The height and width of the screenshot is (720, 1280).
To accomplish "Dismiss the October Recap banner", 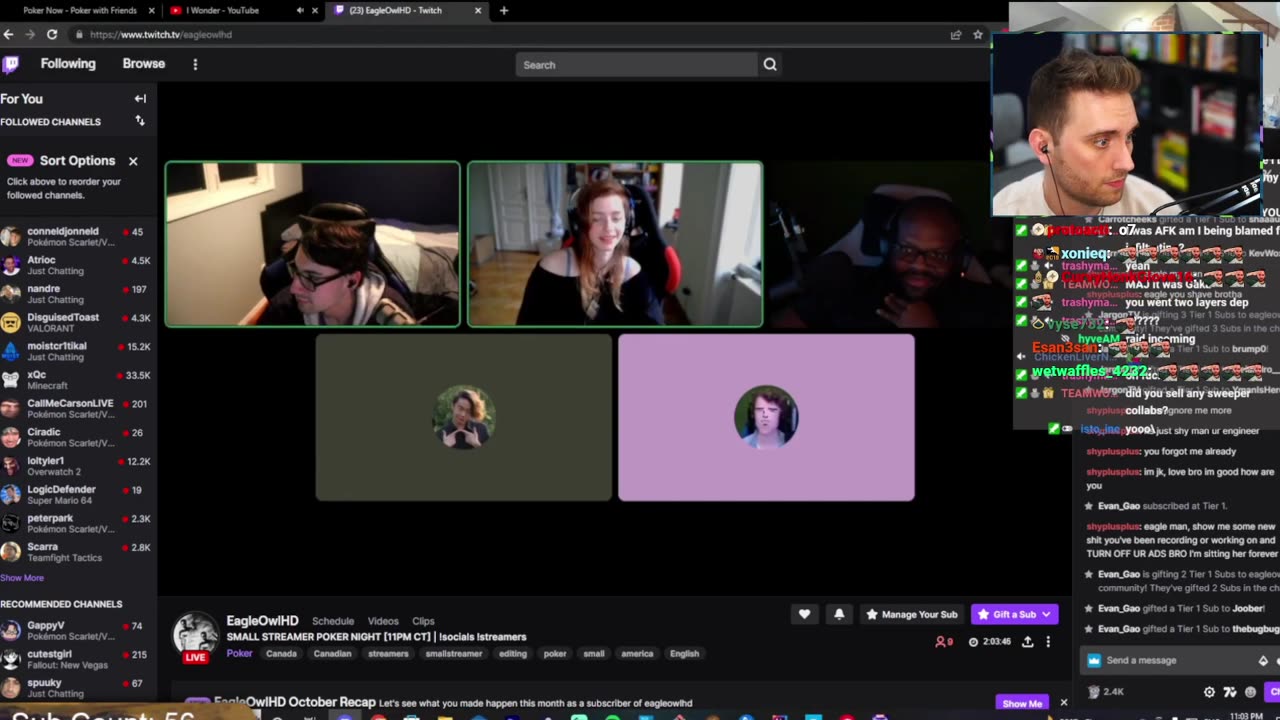I will (x=1064, y=703).
